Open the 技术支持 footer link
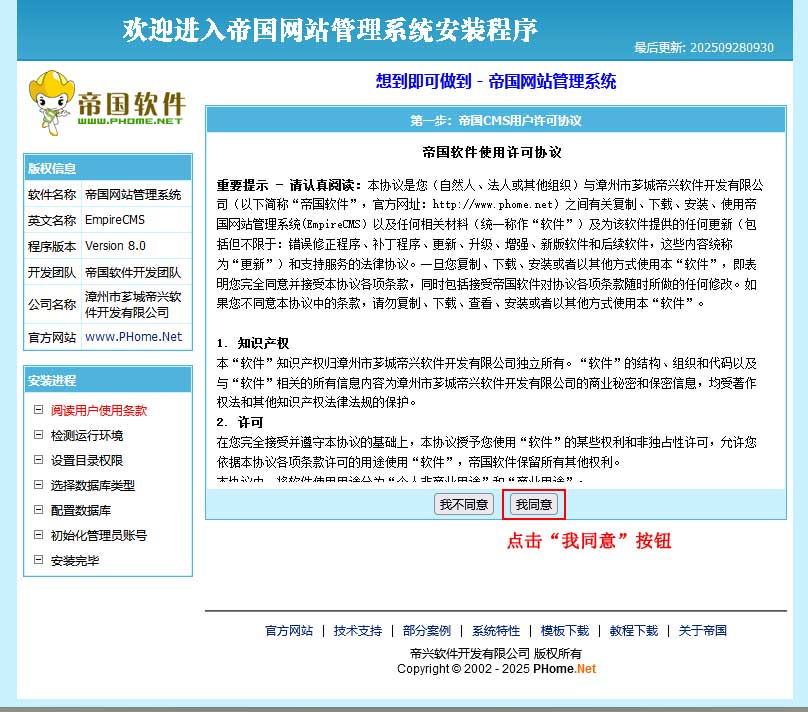 pos(358,631)
